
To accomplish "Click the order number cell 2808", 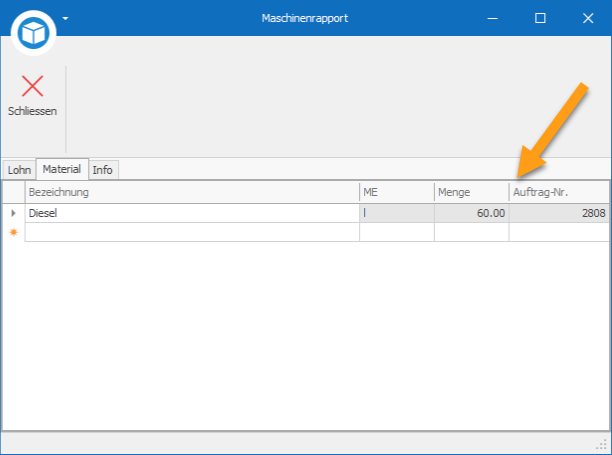I will pyautogui.click(x=559, y=213).
